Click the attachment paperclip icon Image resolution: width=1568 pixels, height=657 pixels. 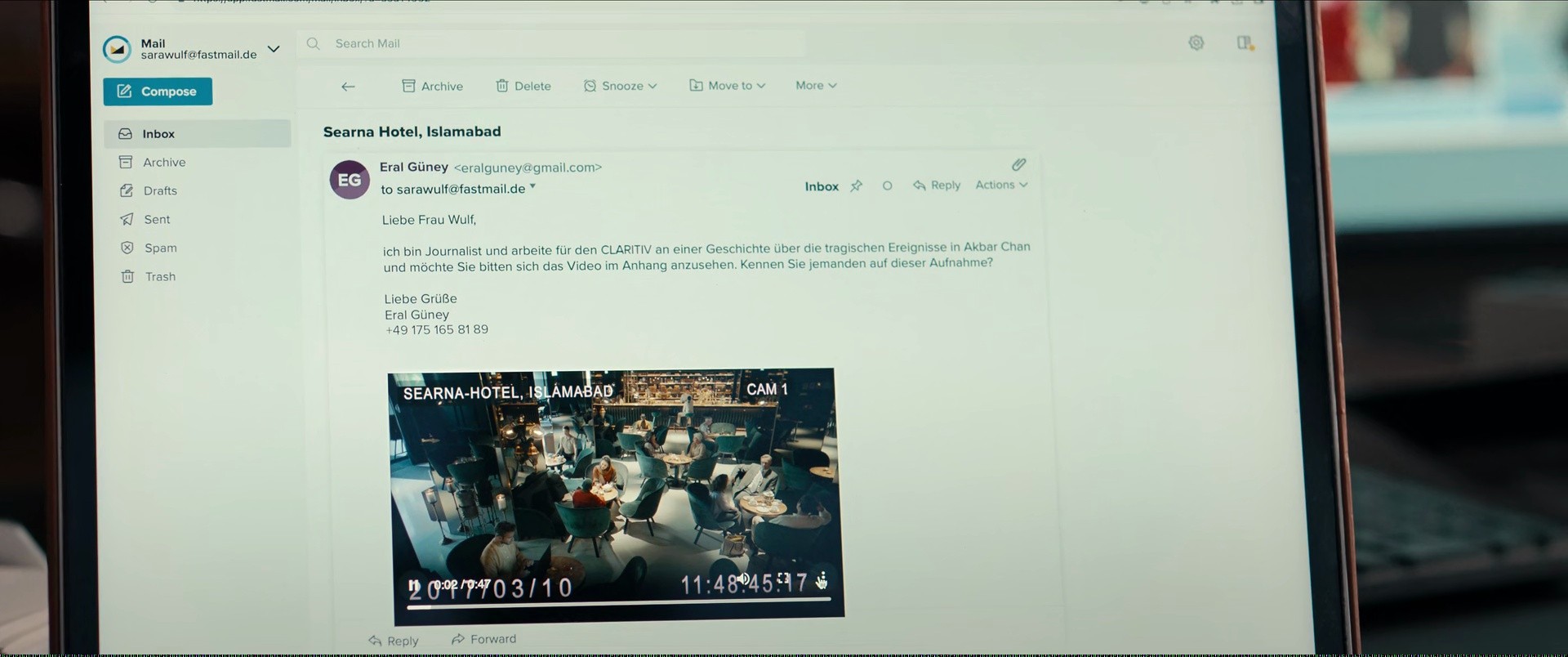[1018, 164]
